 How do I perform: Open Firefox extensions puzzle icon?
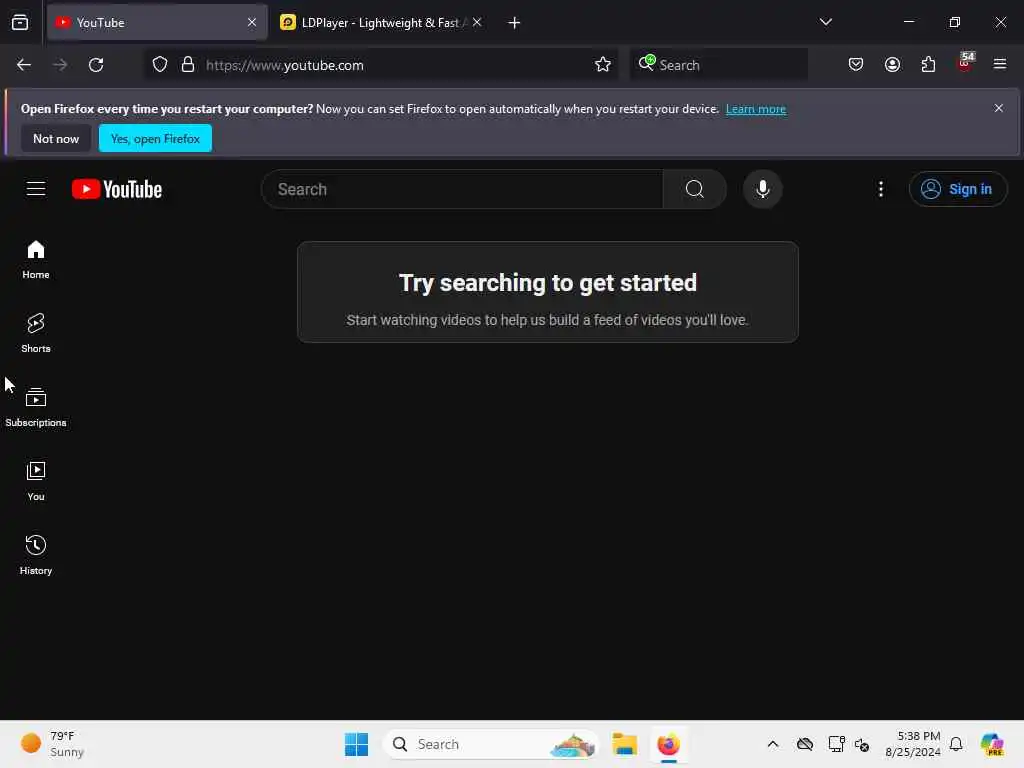point(928,65)
